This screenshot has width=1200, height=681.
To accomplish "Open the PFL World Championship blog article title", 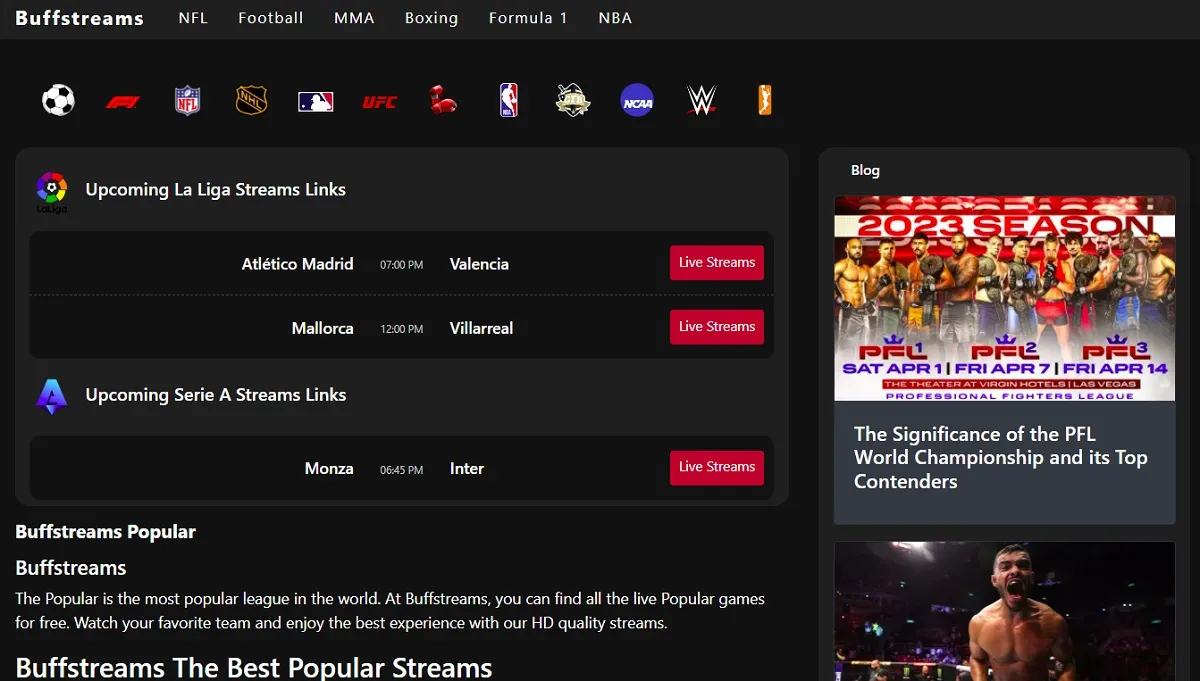I will click(1001, 458).
